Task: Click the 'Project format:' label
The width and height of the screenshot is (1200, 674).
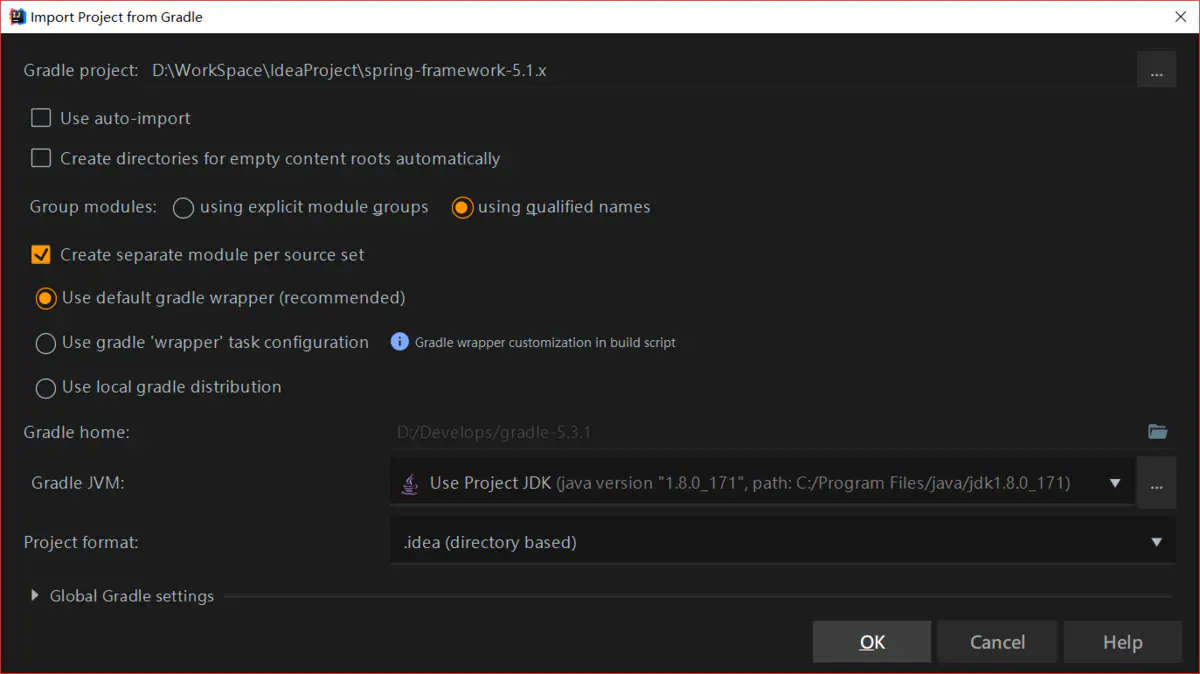Action: pyautogui.click(x=81, y=542)
